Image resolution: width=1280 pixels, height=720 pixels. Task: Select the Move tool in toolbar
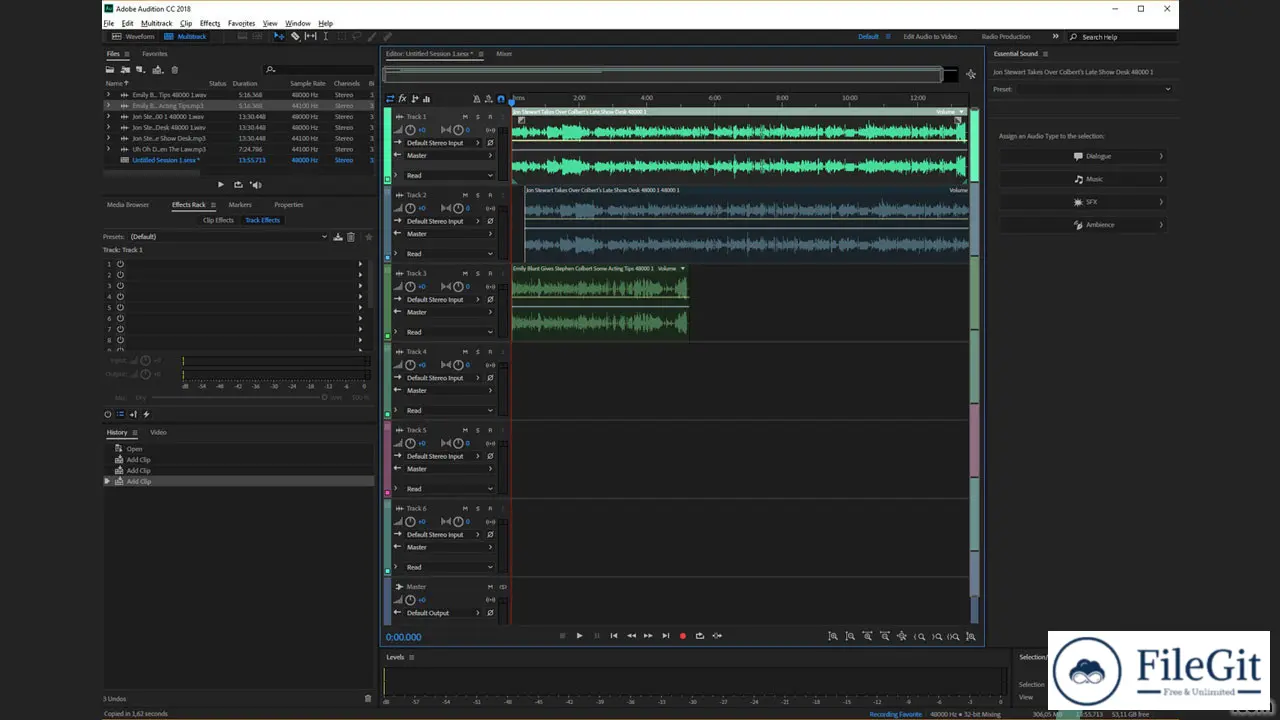point(279,36)
